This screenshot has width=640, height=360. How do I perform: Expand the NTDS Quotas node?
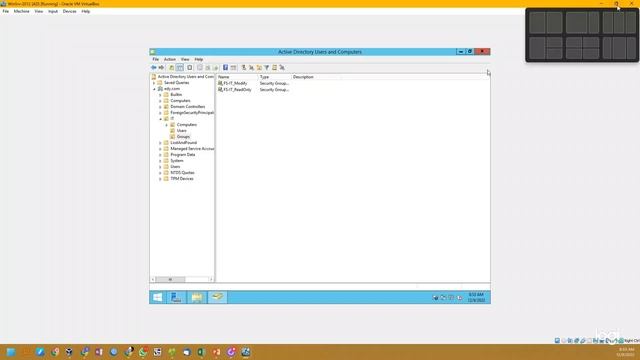[x=160, y=173]
